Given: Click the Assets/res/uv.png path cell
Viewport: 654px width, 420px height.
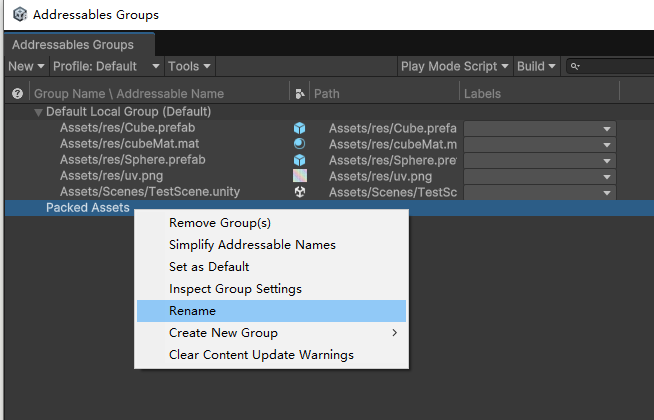Looking at the screenshot, I should pyautogui.click(x=380, y=176).
